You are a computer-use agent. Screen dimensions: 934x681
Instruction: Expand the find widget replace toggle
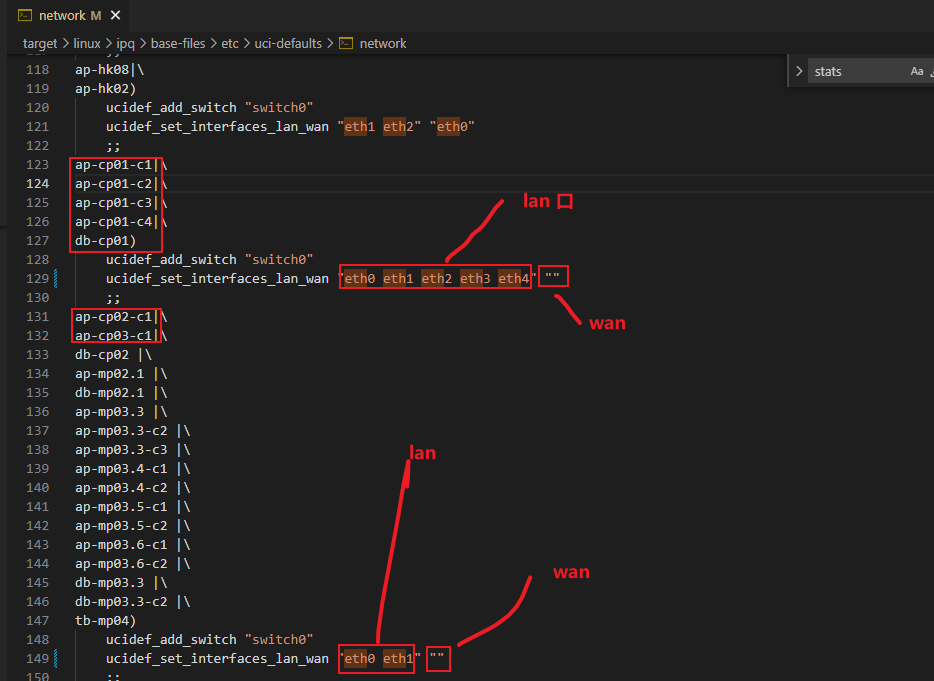[799, 71]
